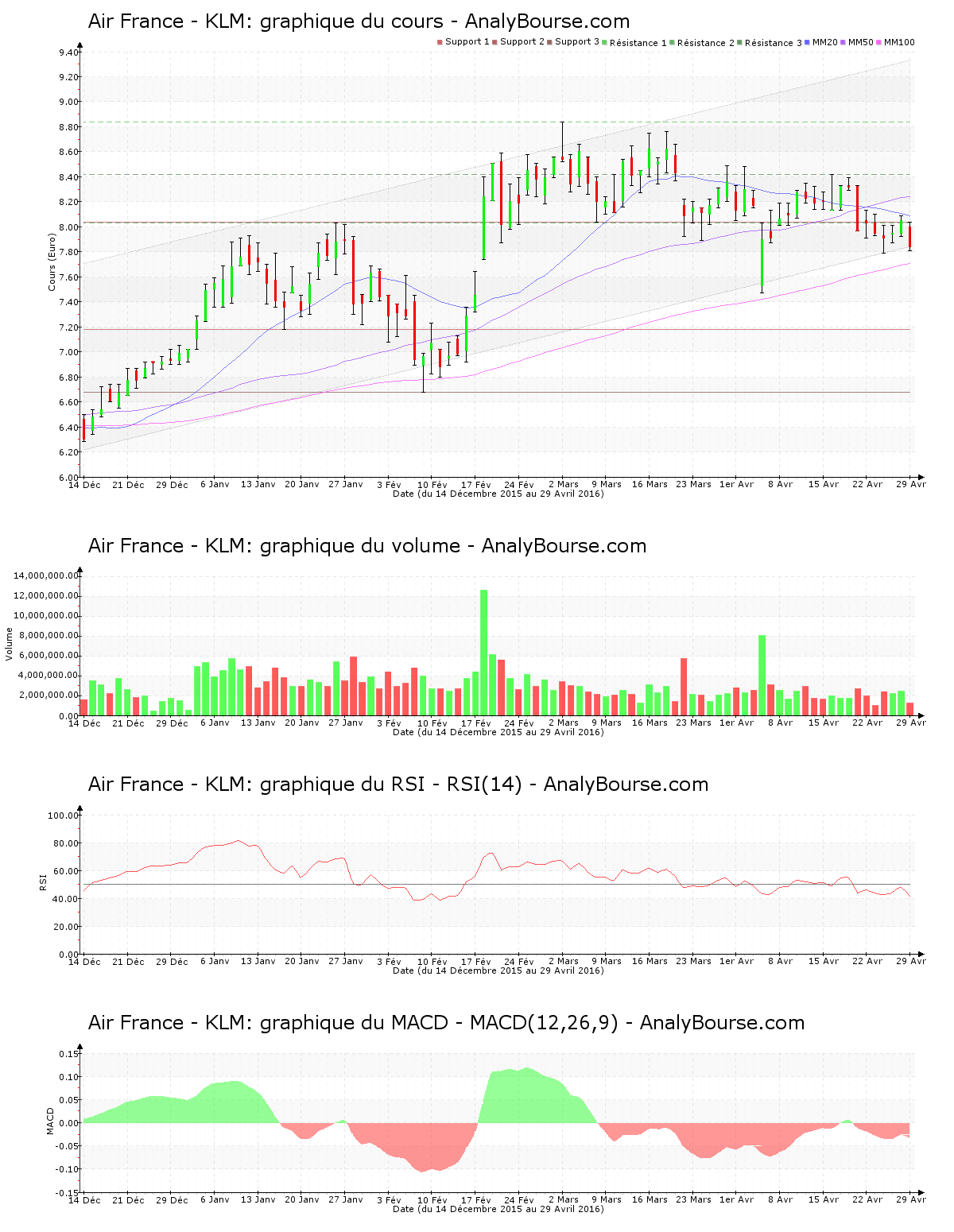Click the purple MM50 legend color square
This screenshot has height=1232, width=954.
coord(843,42)
